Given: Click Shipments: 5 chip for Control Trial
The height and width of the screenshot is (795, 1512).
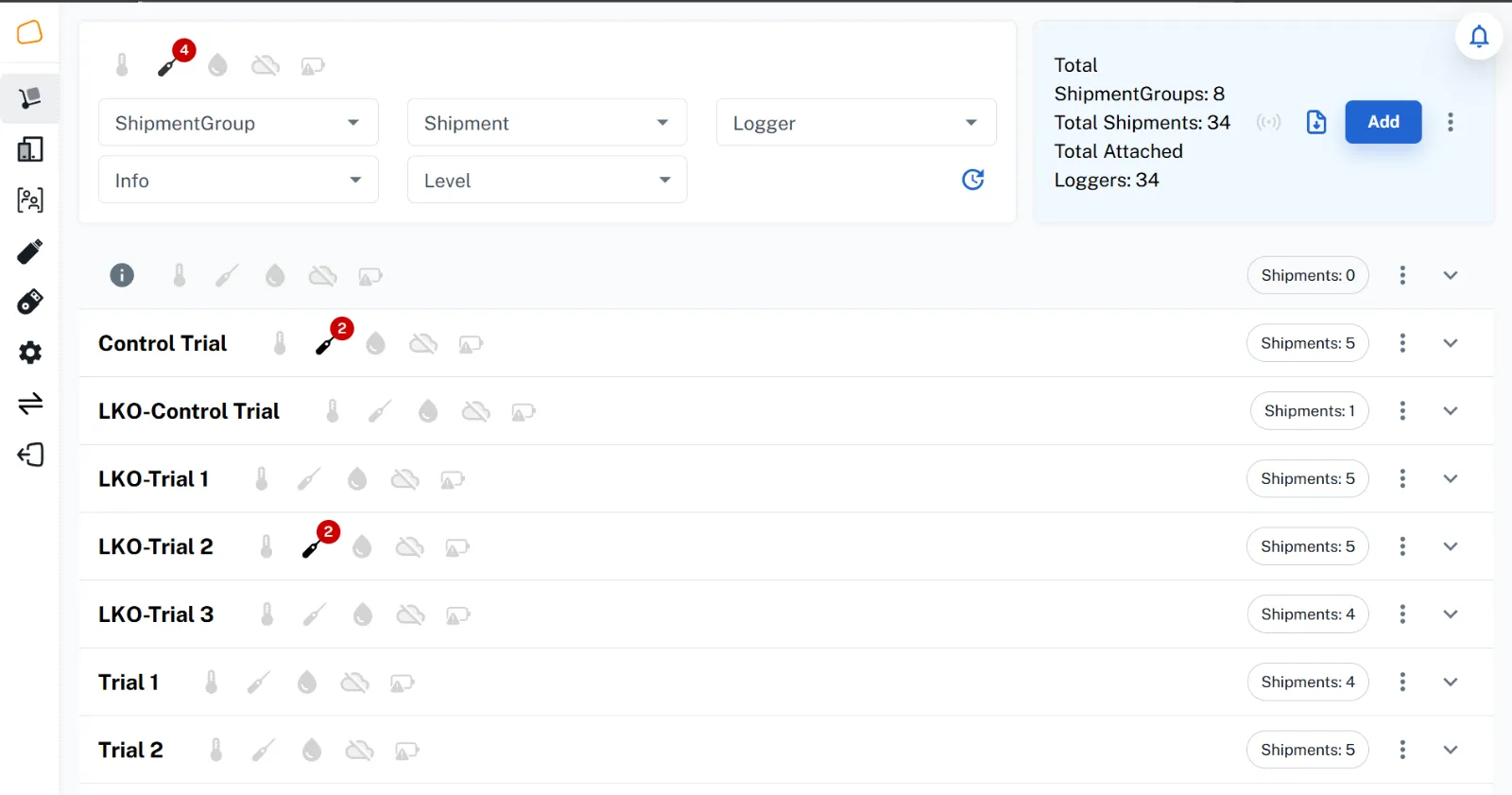Looking at the screenshot, I should (1308, 343).
